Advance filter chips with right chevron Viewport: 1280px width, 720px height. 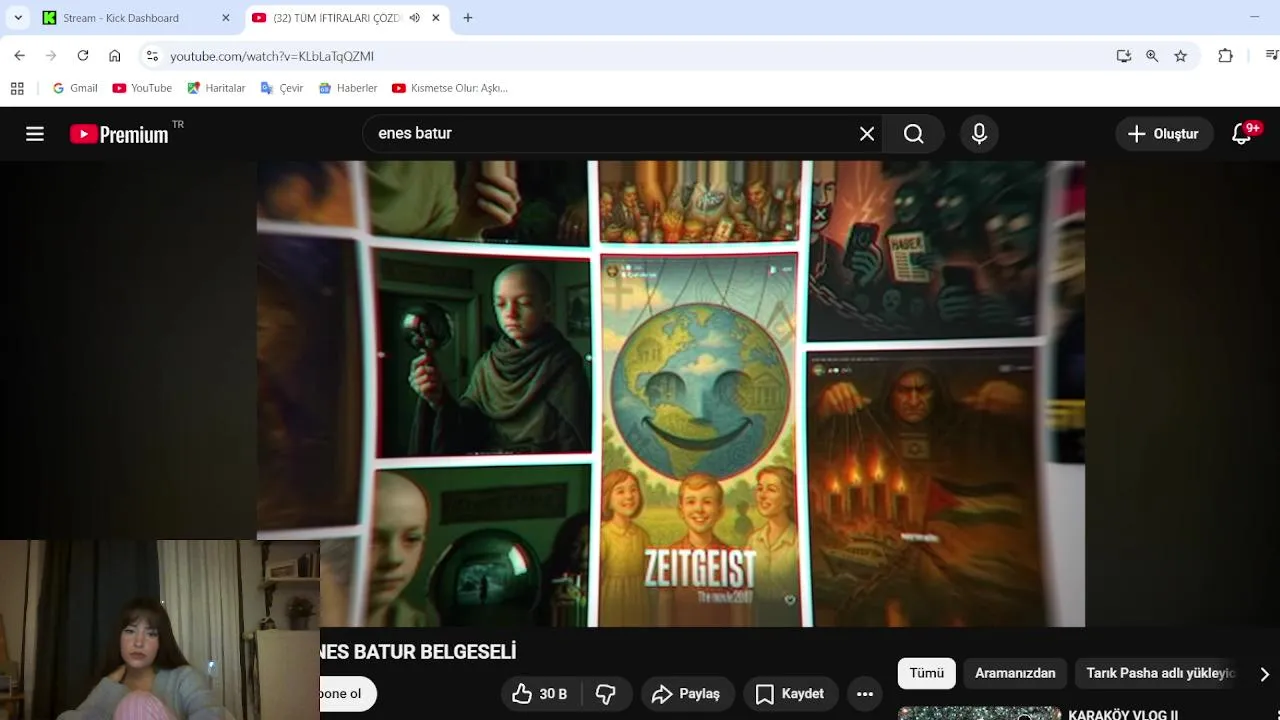[1264, 674]
